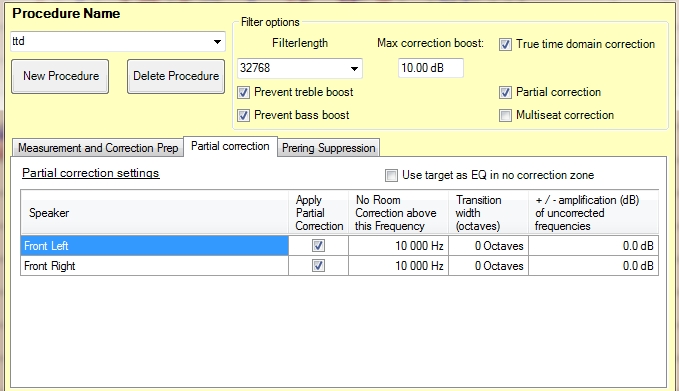This screenshot has height=391, width=679.
Task: Click Front Left 0.0 dB amplification cell
Action: tap(593, 246)
